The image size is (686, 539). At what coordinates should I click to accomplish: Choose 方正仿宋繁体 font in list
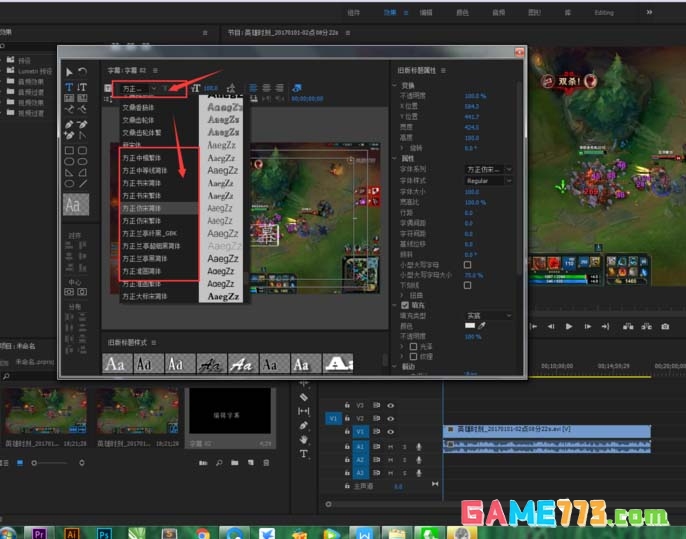[x=158, y=221]
